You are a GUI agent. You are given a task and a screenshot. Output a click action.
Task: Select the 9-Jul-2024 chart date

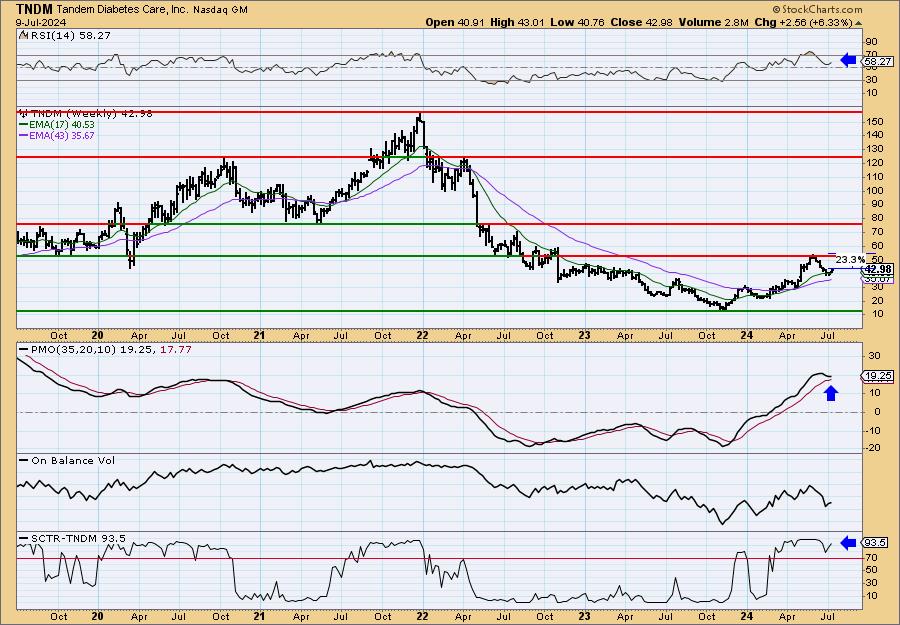(41, 22)
